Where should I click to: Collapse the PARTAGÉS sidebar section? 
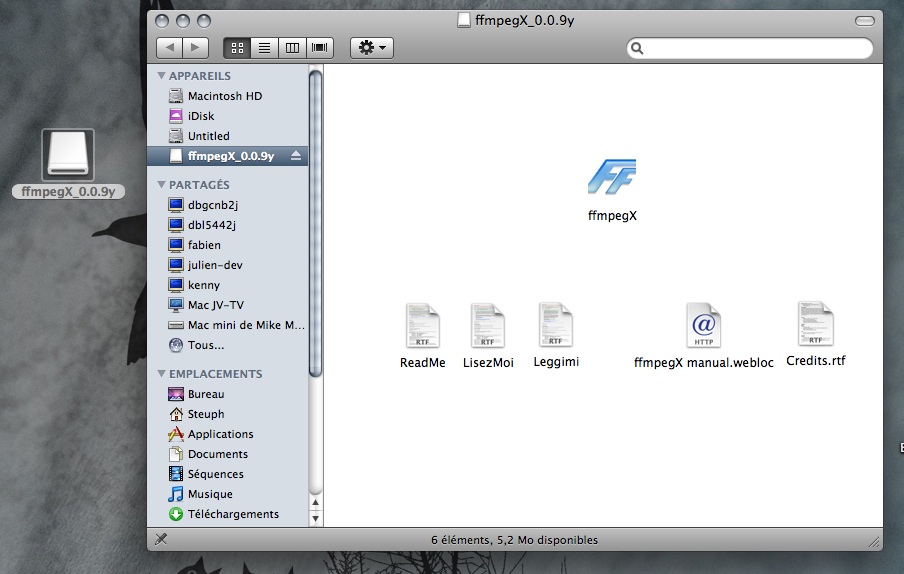(161, 185)
